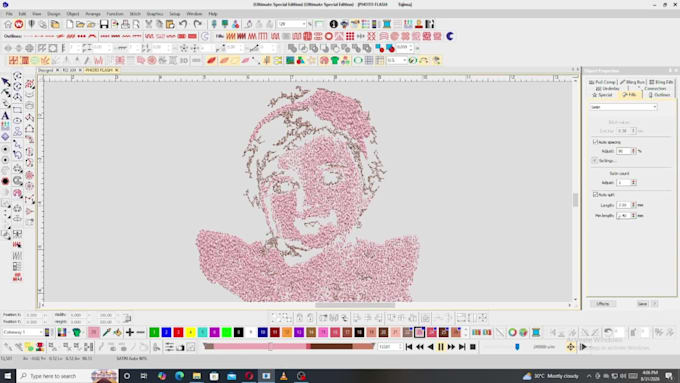This screenshot has width=680, height=383.
Task: Click the plus Add color icon
Action: (x=129, y=332)
